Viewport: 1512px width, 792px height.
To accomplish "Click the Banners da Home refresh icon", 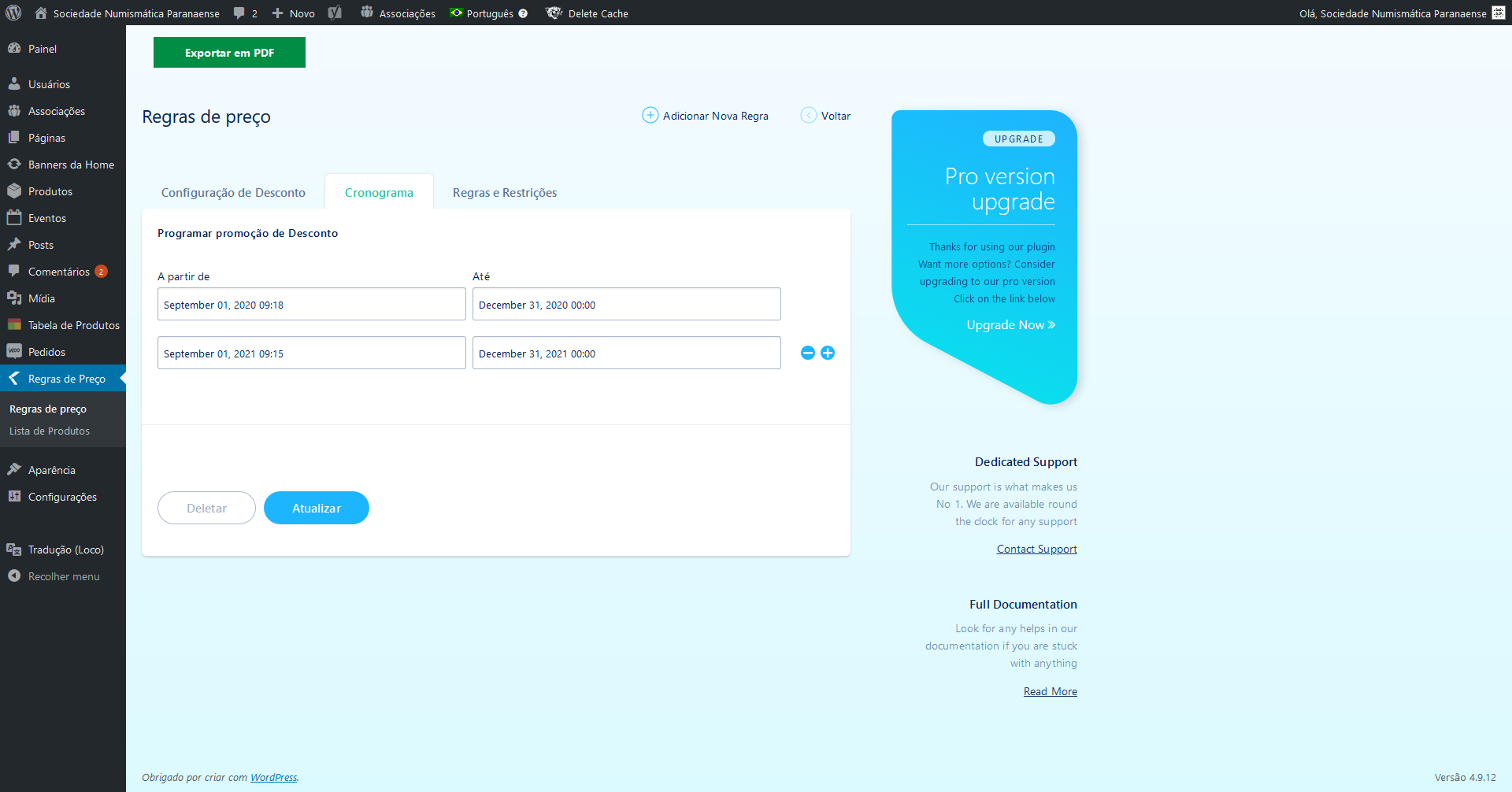I will [14, 164].
